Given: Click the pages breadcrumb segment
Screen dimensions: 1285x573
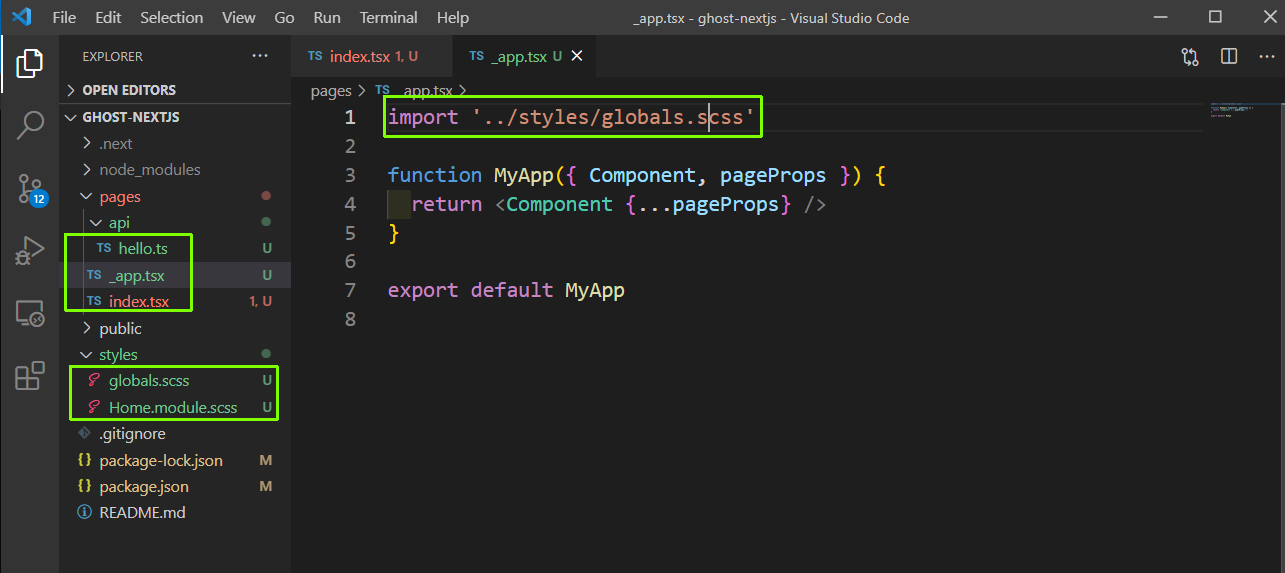Looking at the screenshot, I should [x=331, y=91].
